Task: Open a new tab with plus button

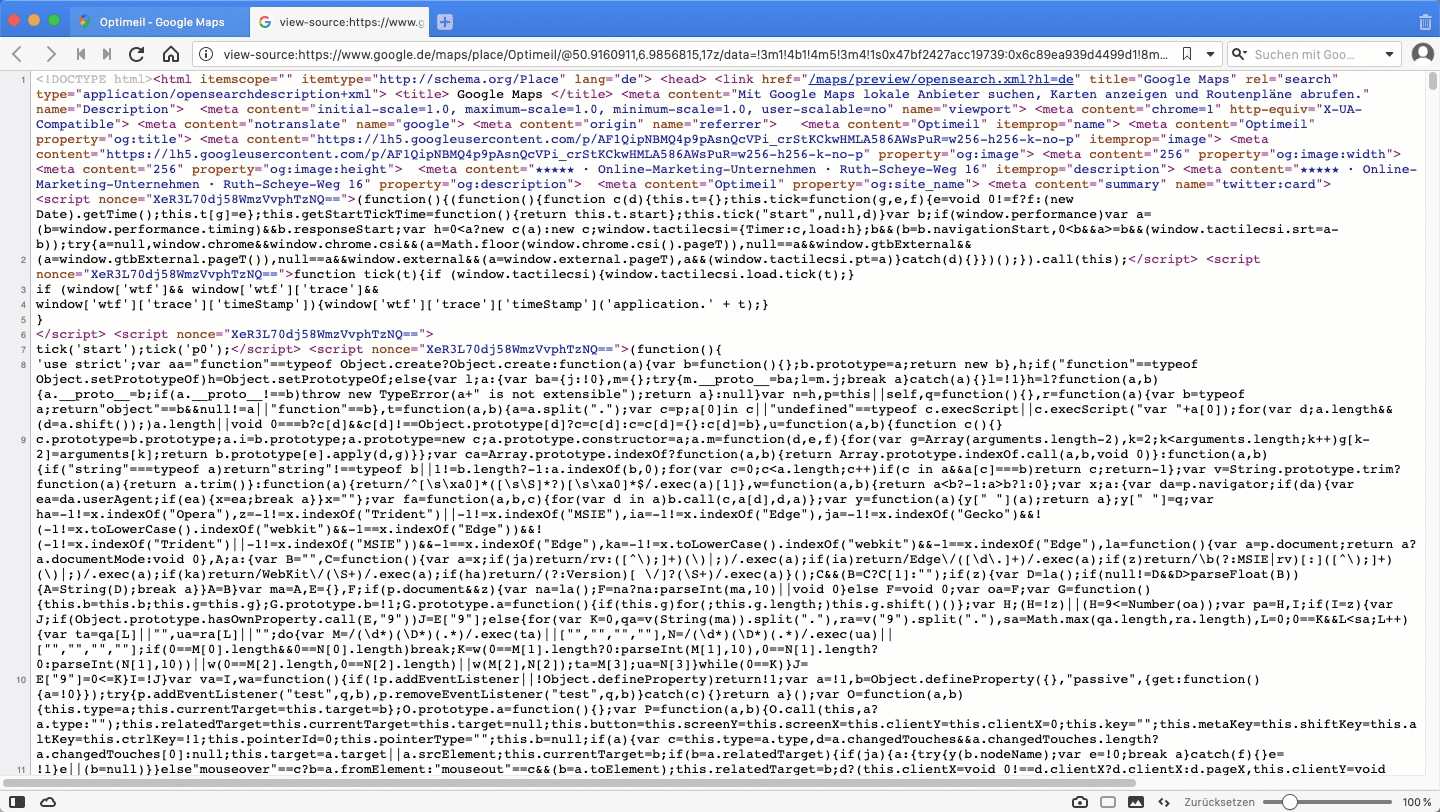Action: [x=445, y=21]
